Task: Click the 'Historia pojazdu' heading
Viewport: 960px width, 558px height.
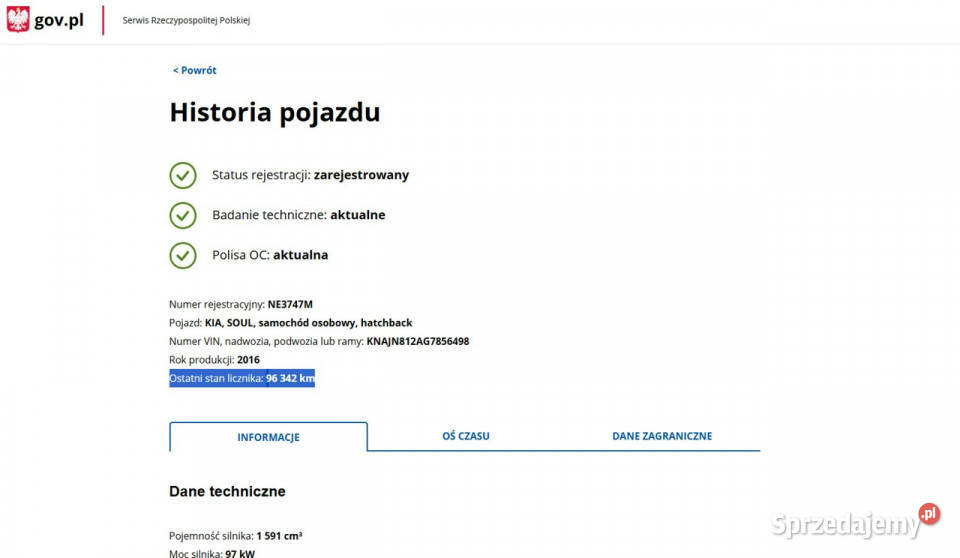Action: [275, 112]
